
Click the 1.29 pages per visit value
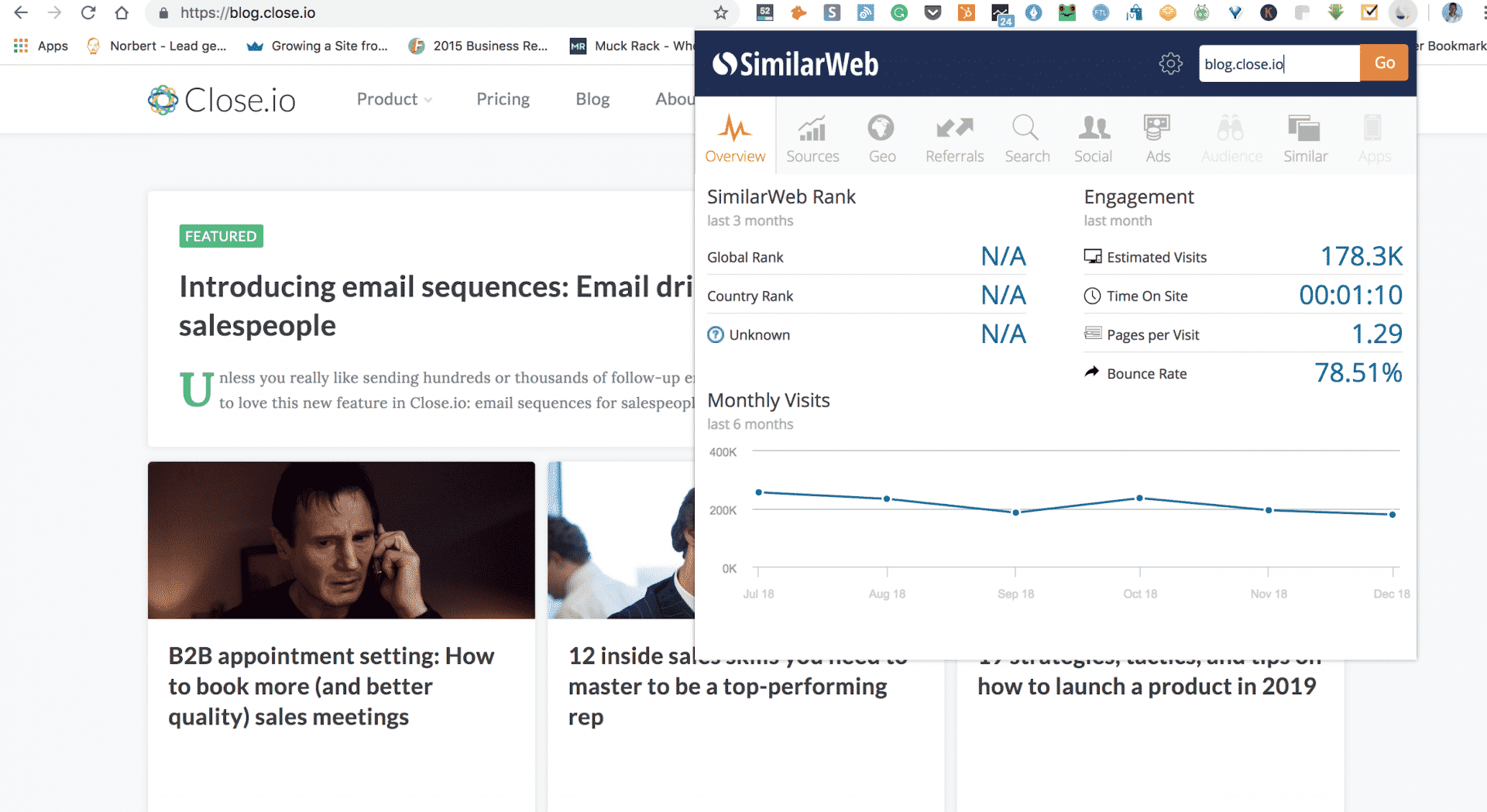(1377, 334)
